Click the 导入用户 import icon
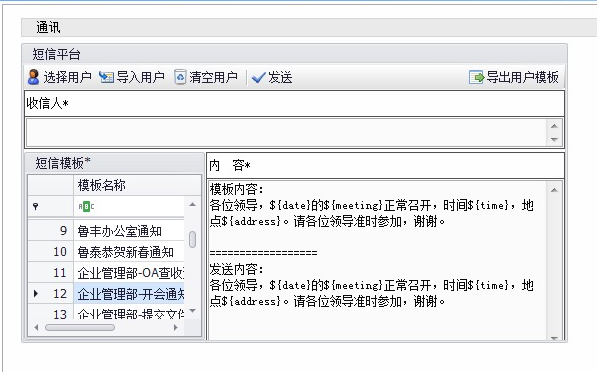The width and height of the screenshot is (597, 372). point(106,77)
